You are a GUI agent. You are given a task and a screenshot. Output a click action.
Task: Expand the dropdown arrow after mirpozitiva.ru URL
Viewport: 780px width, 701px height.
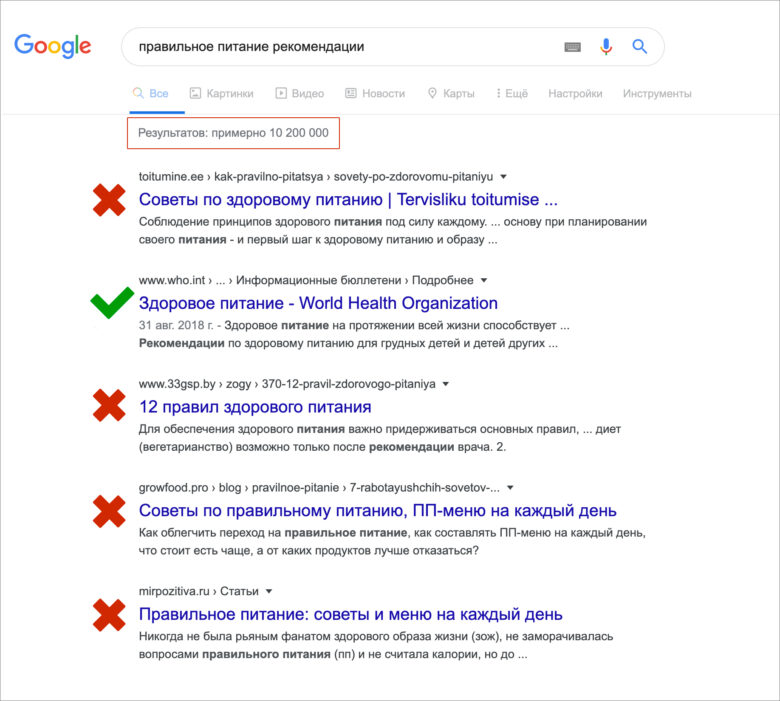pyautogui.click(x=269, y=591)
